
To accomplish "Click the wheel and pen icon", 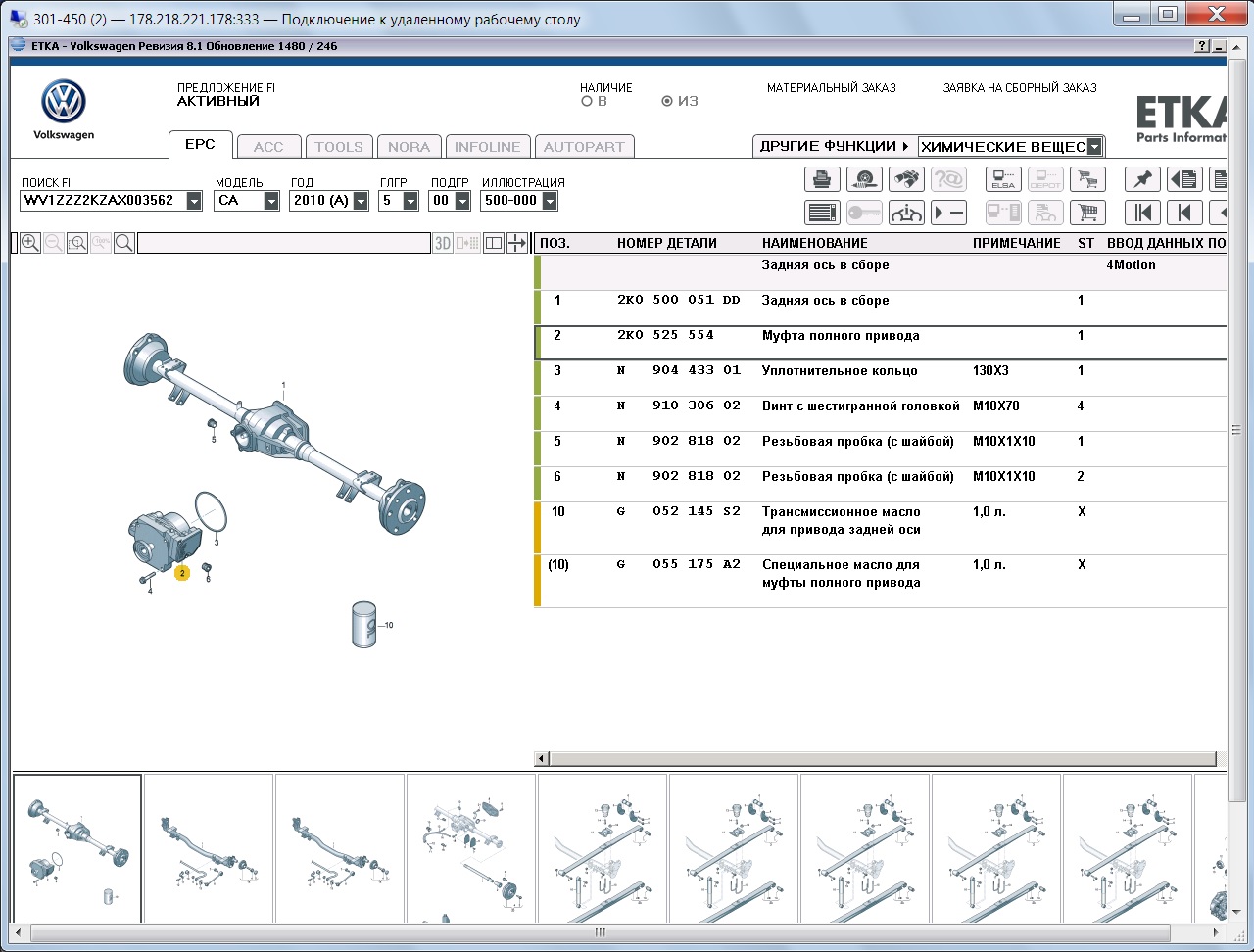I will 864,179.
